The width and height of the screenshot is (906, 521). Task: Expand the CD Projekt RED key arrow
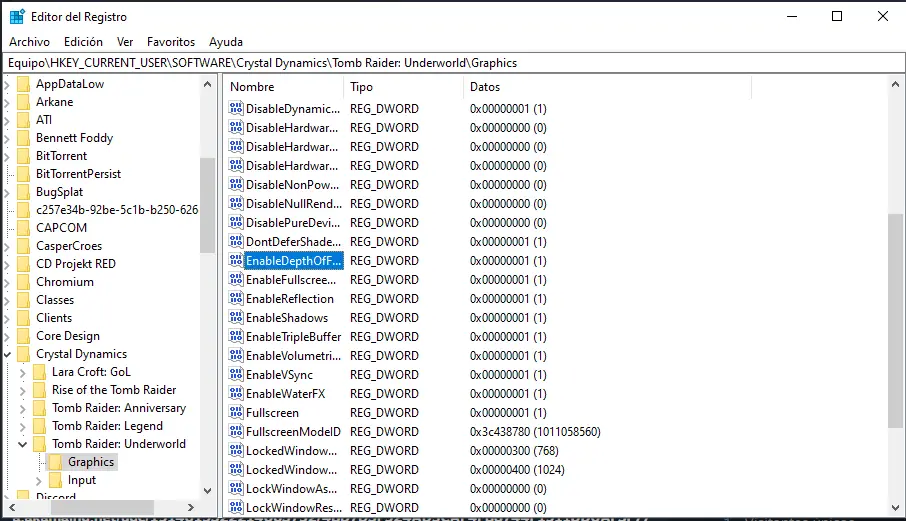[x=7, y=264]
